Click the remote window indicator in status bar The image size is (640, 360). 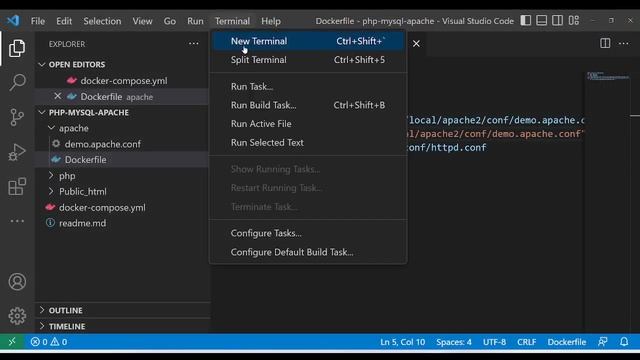(12, 342)
